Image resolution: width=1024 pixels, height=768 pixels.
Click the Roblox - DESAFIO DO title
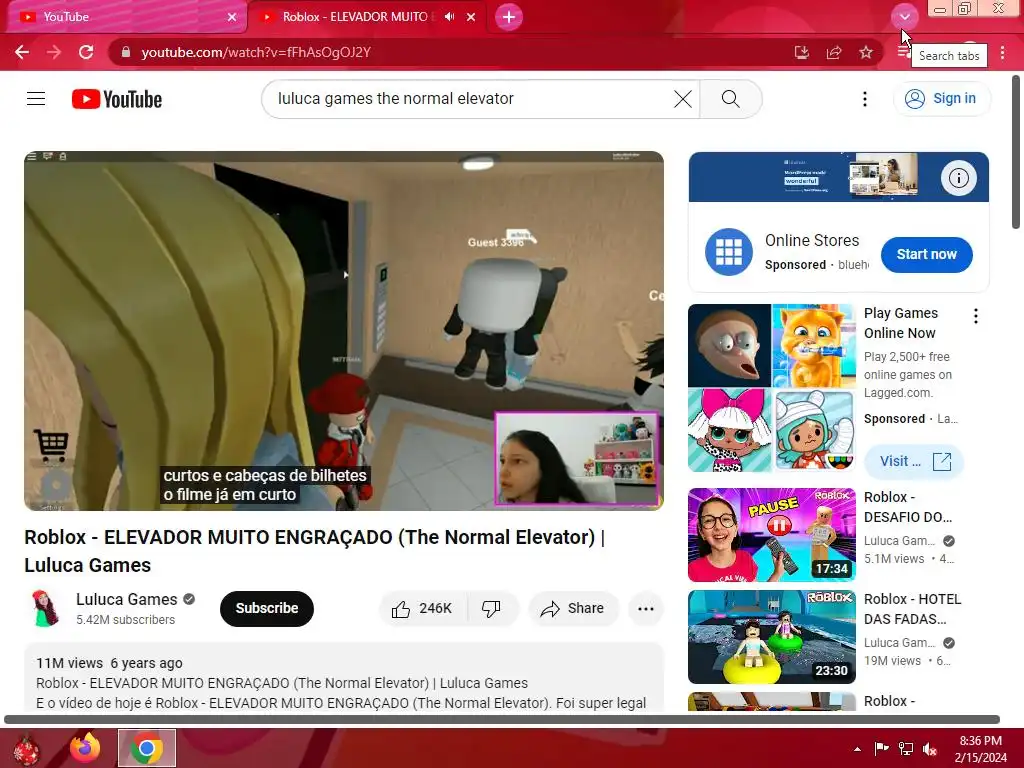coord(908,507)
